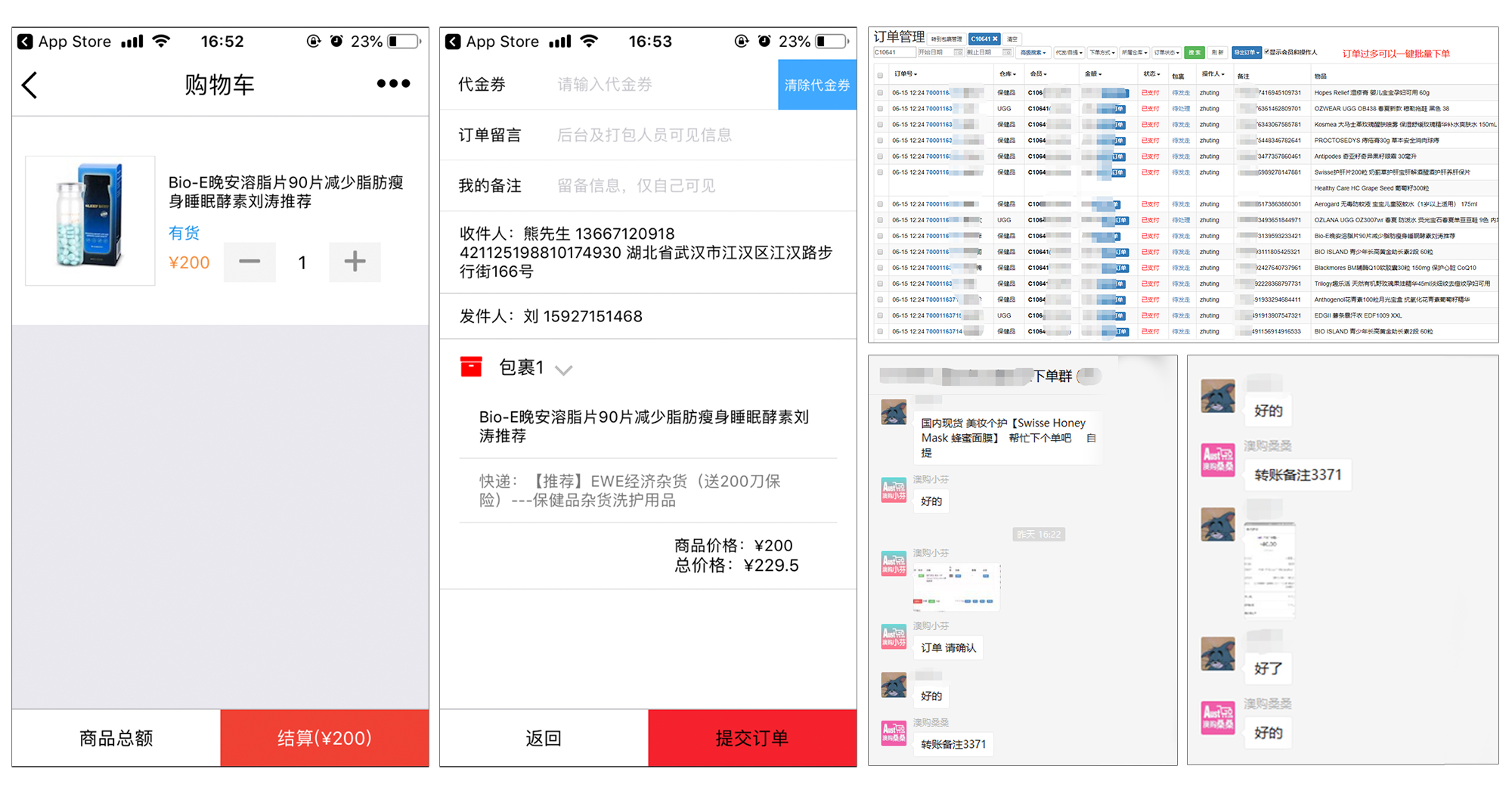
Task: Toggle the select-all orders checkbox in header
Action: pos(880,75)
